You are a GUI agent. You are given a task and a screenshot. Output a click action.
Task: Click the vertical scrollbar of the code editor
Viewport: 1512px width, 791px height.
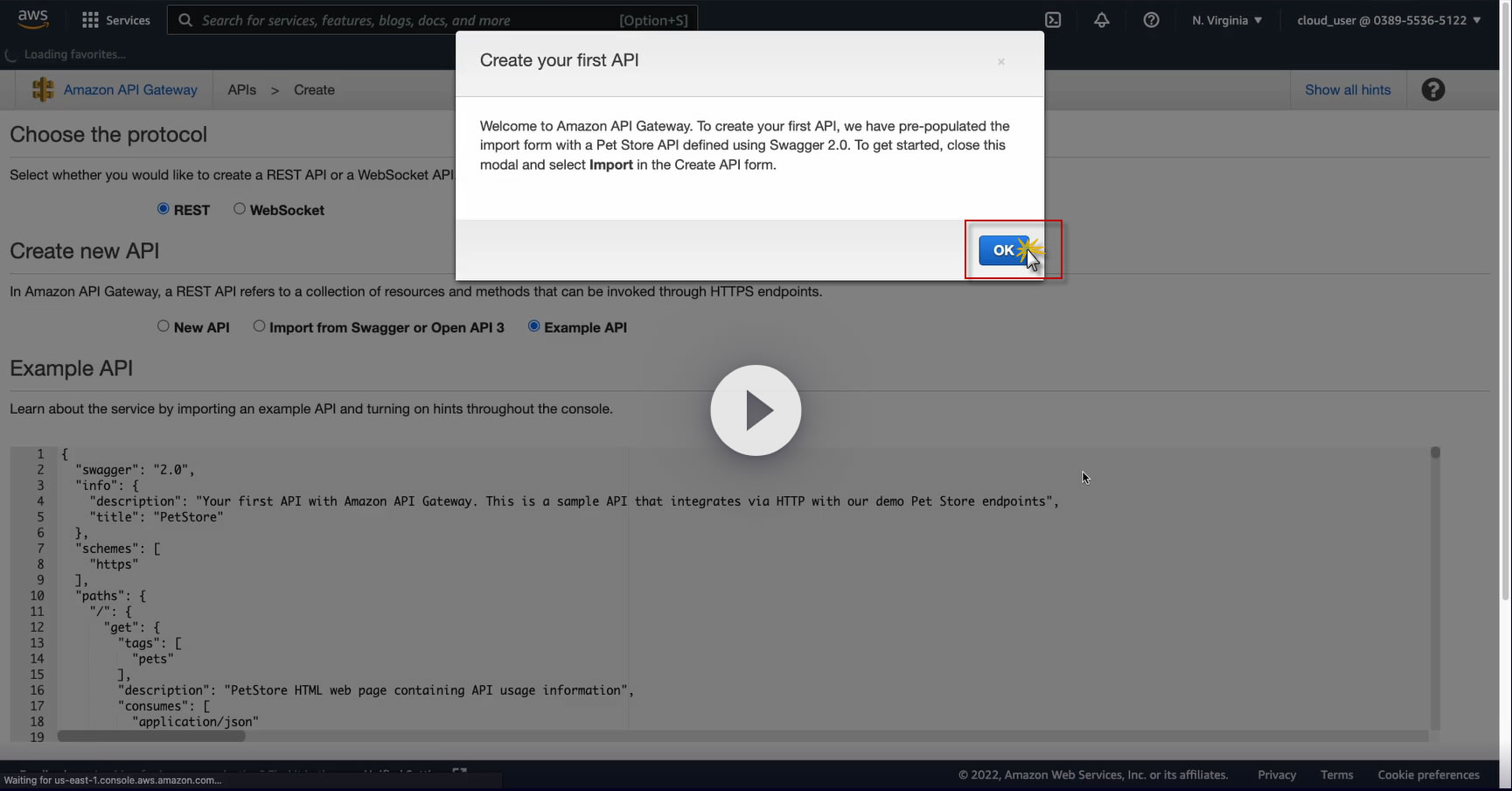1435,452
